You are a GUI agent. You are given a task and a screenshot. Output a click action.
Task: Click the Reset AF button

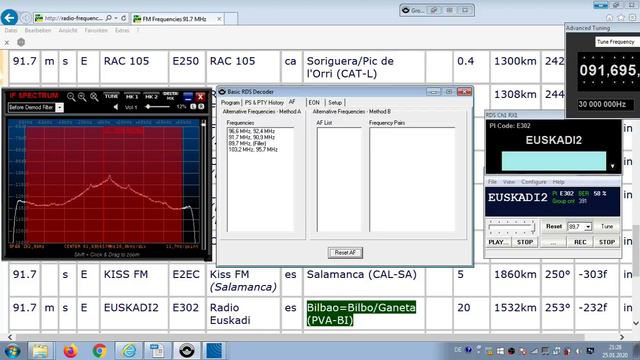(345, 253)
